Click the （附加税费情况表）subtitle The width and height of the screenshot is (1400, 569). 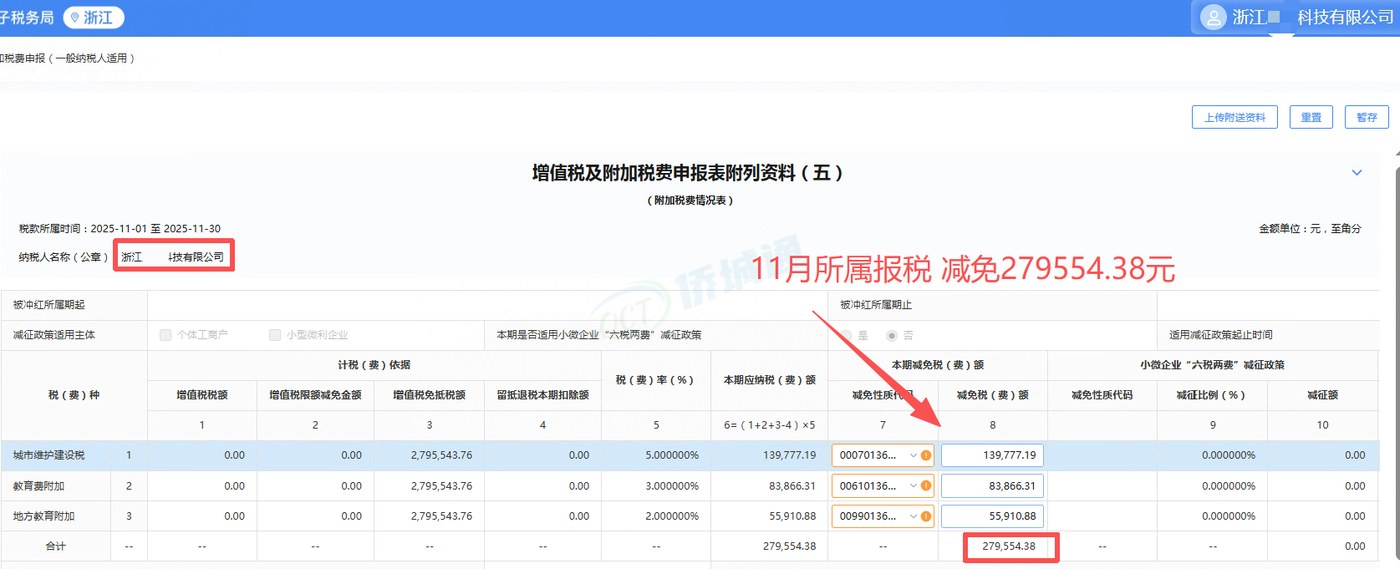690,201
